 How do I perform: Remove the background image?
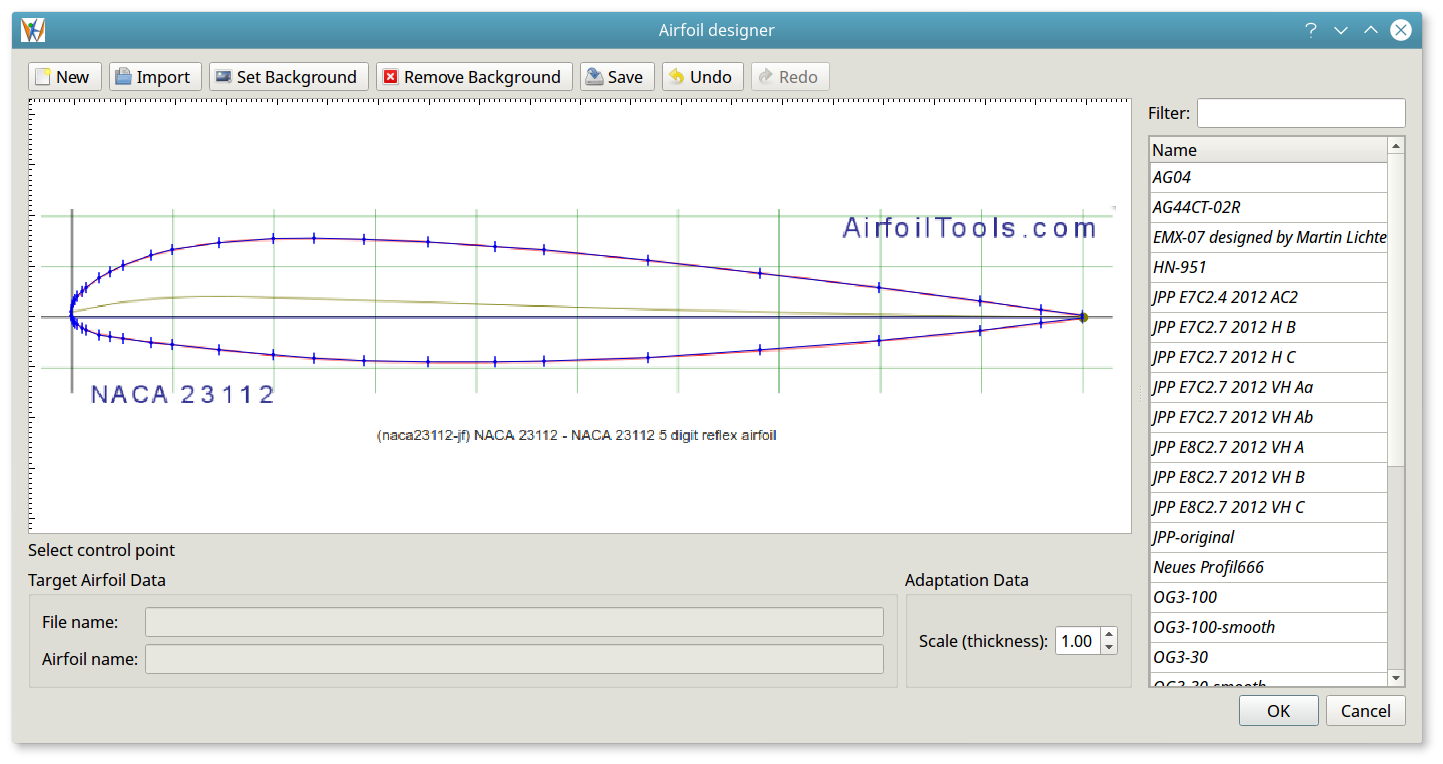[471, 77]
